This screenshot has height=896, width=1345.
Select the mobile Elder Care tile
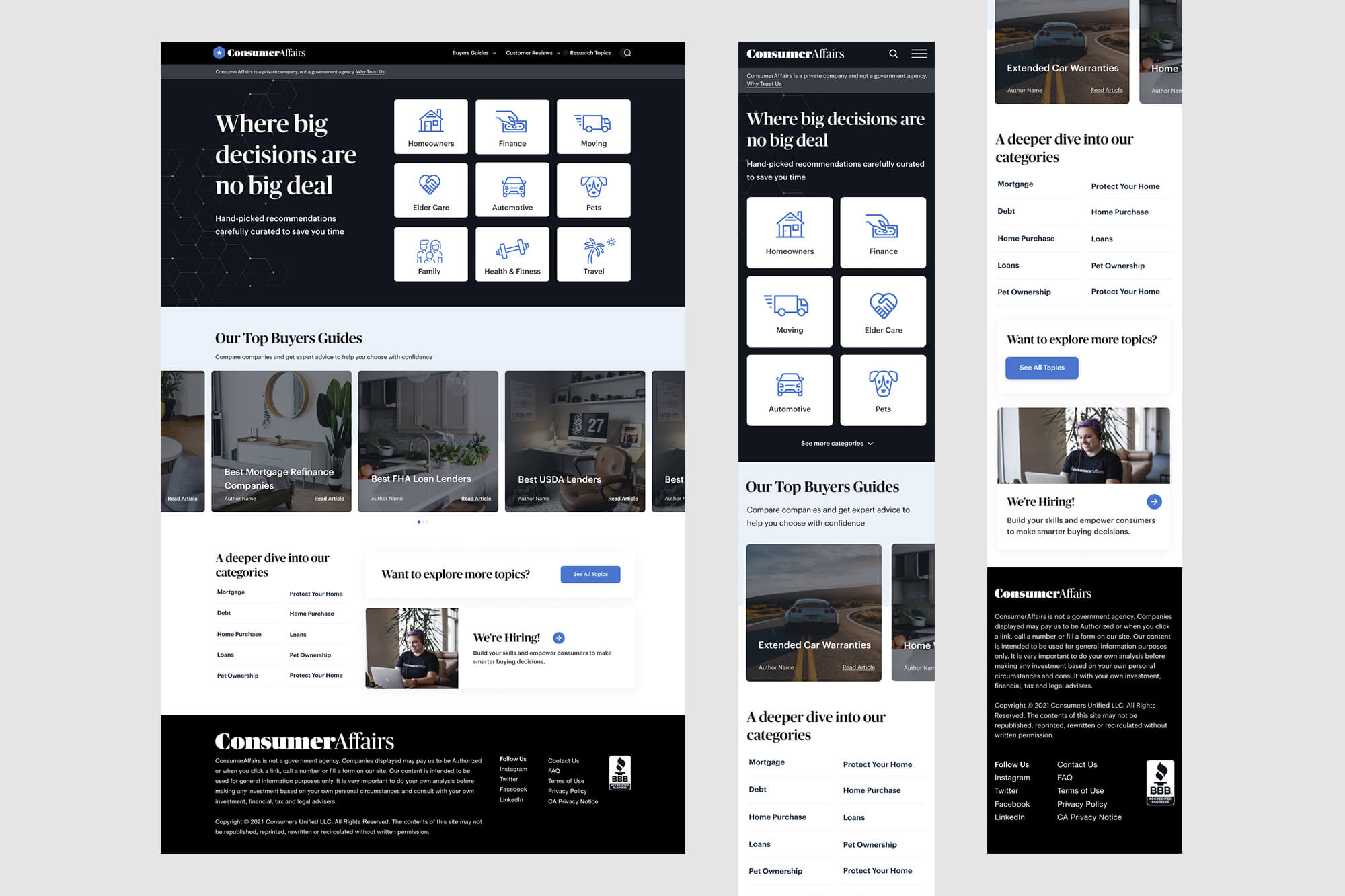(x=883, y=312)
